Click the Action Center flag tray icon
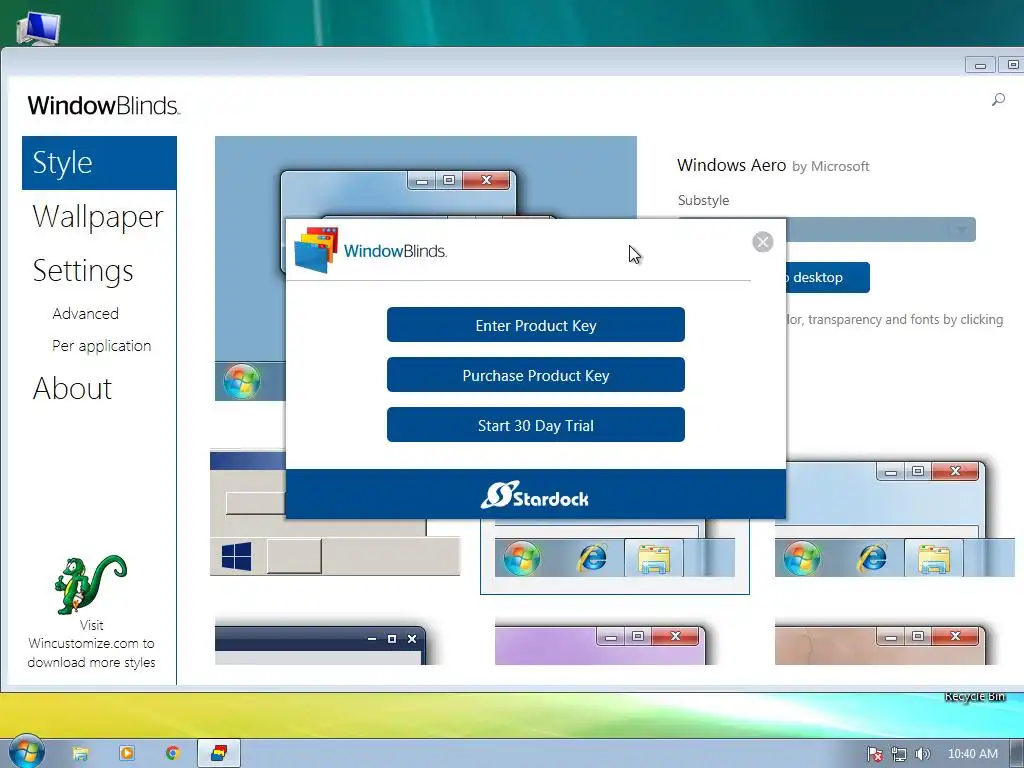 point(874,754)
